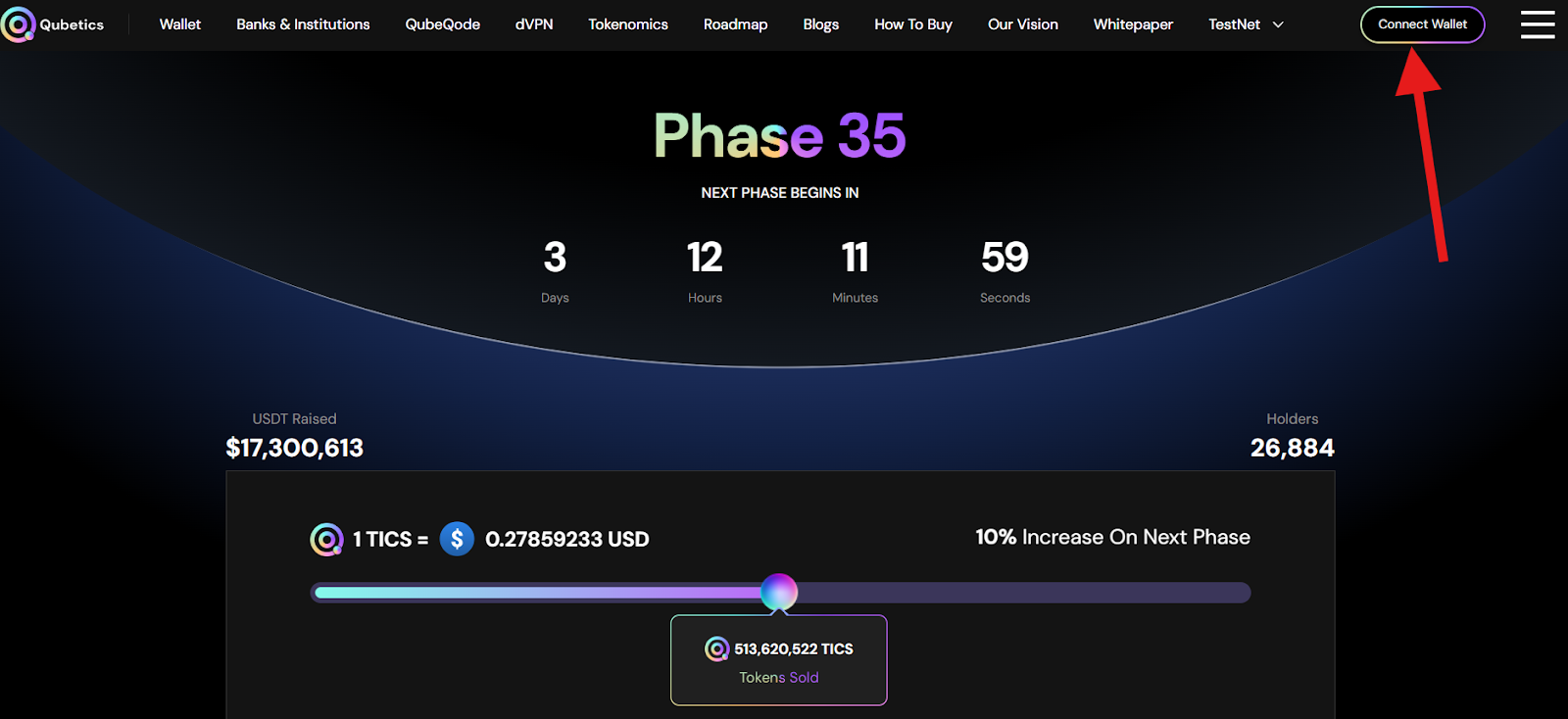Click the unfilled part of progress bar
This screenshot has height=719, width=1568.
1024,593
